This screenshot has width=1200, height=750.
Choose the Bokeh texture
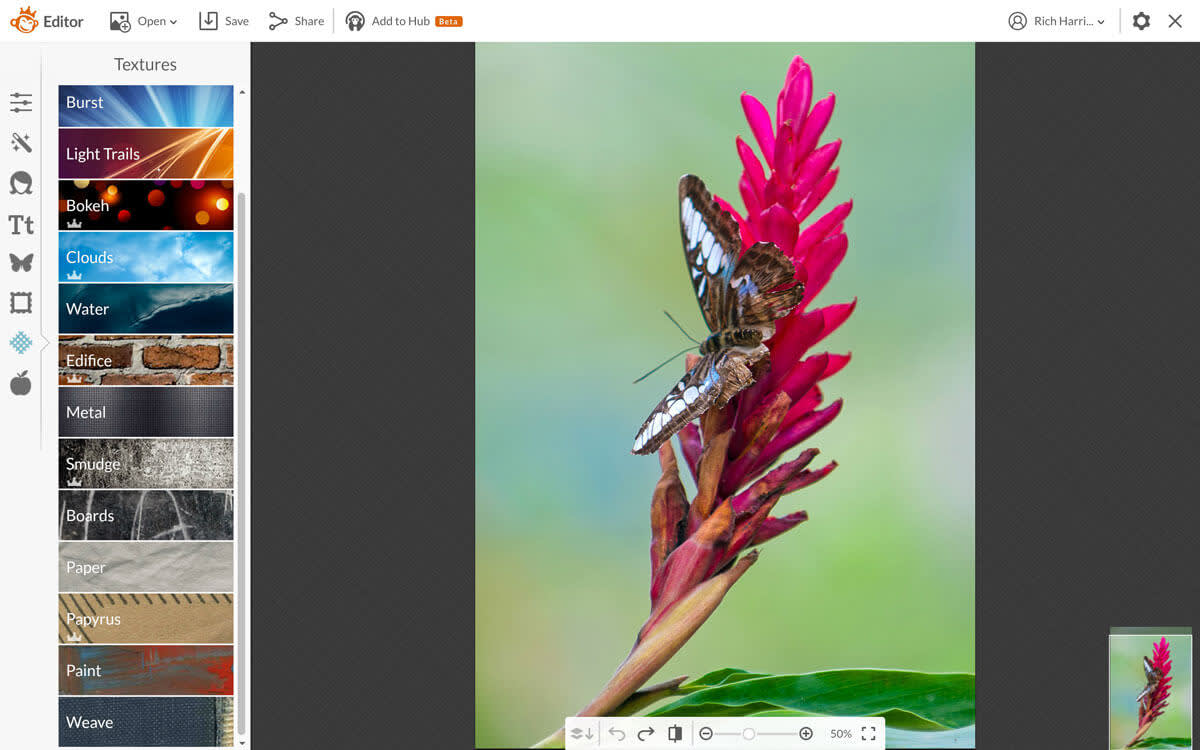coord(146,205)
